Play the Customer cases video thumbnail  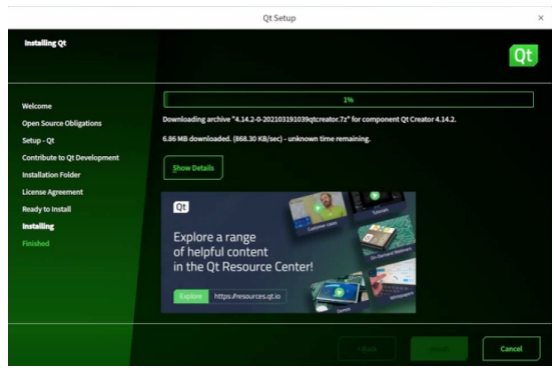[x=318, y=209]
